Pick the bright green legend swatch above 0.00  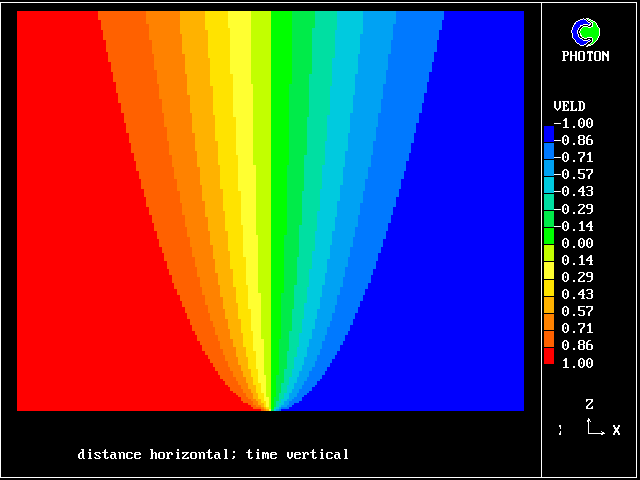coord(548,235)
